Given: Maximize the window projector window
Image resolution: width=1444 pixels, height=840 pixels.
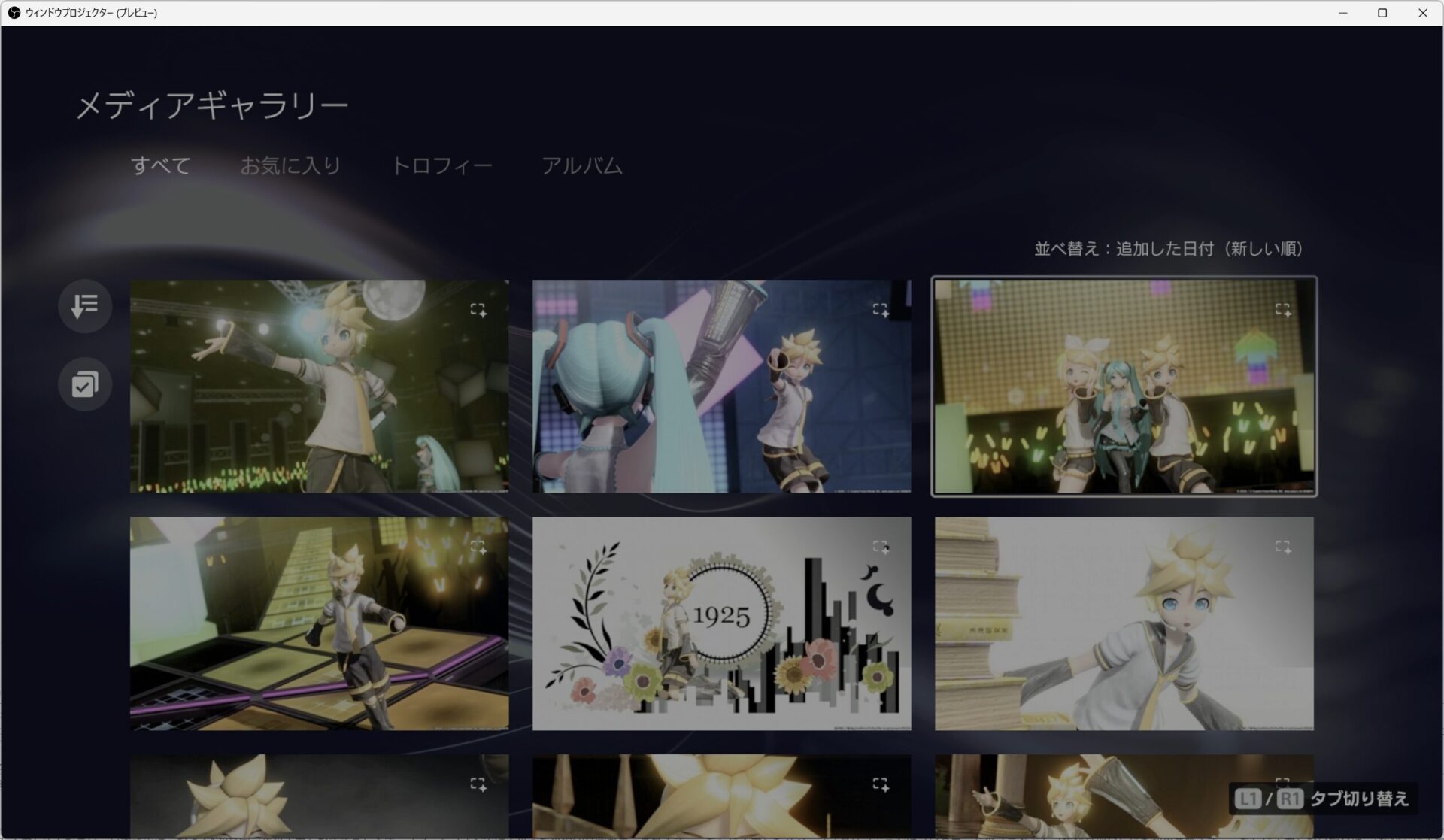Looking at the screenshot, I should tap(1382, 13).
